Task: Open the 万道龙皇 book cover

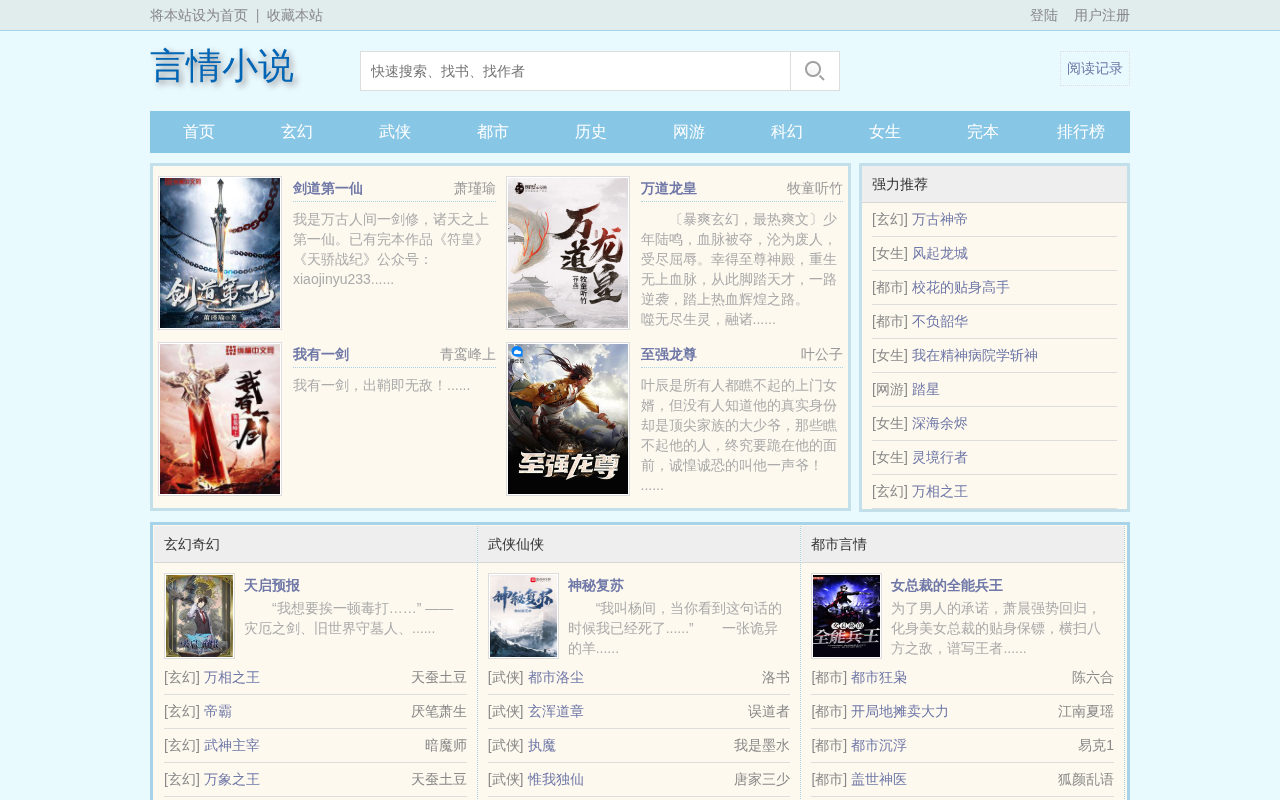Action: tap(568, 253)
